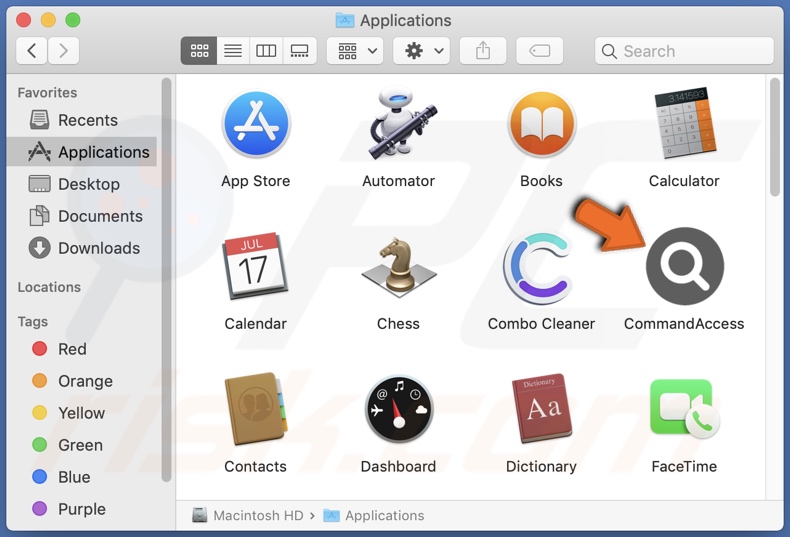Switch to gallery view
The width and height of the screenshot is (790, 537).
300,51
